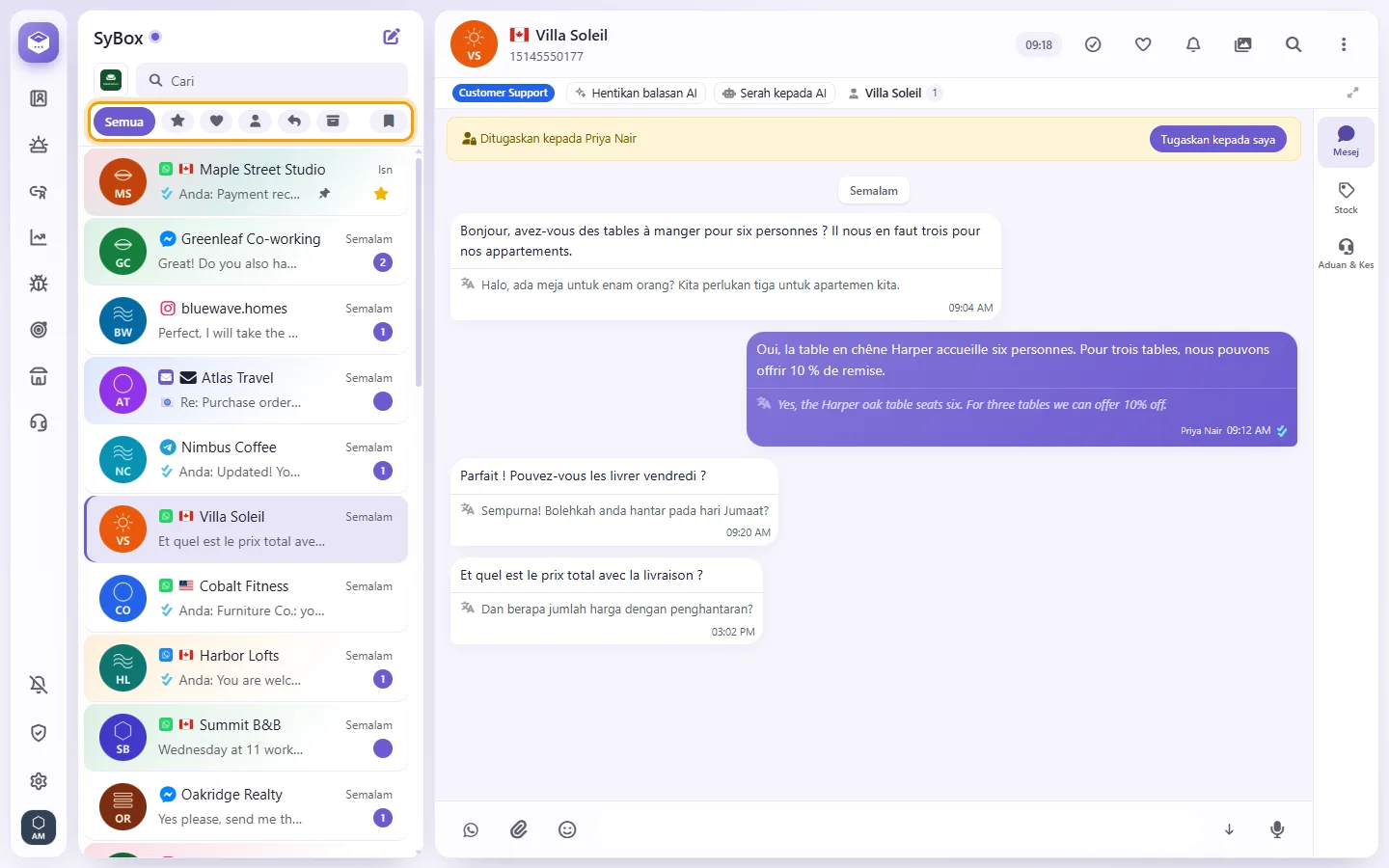Switch to the Stock side tab
Image resolution: width=1389 pixels, height=868 pixels.
1346,197
